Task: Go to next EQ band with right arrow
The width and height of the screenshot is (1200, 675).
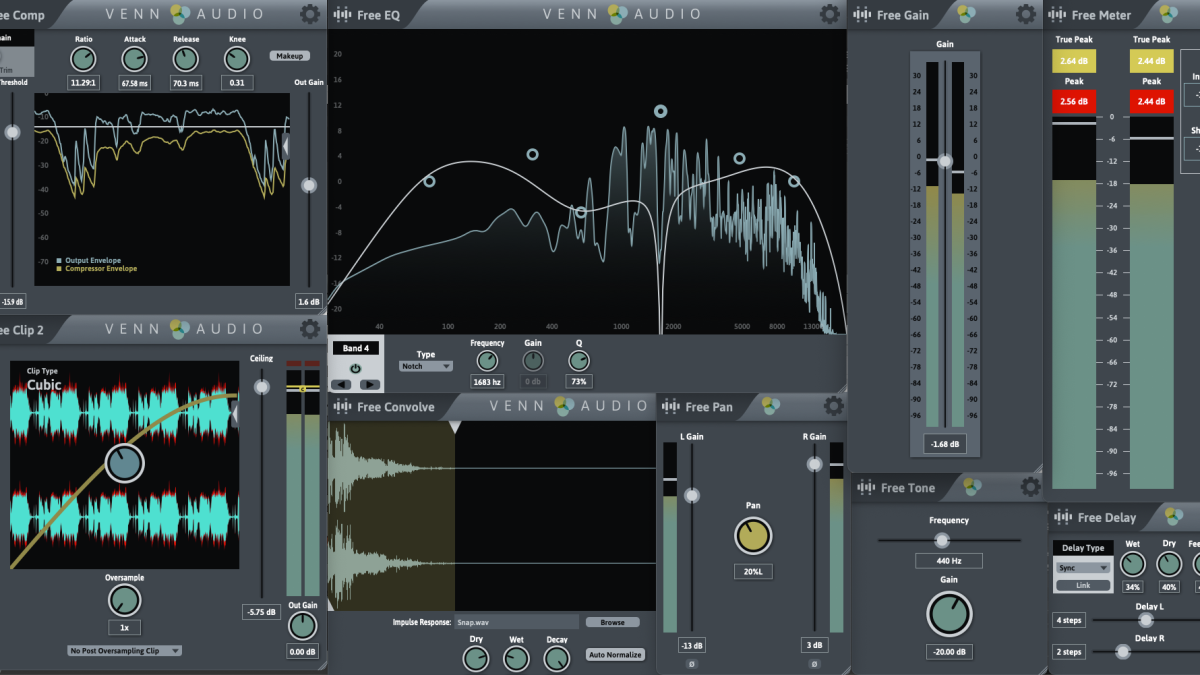Action: [x=369, y=384]
